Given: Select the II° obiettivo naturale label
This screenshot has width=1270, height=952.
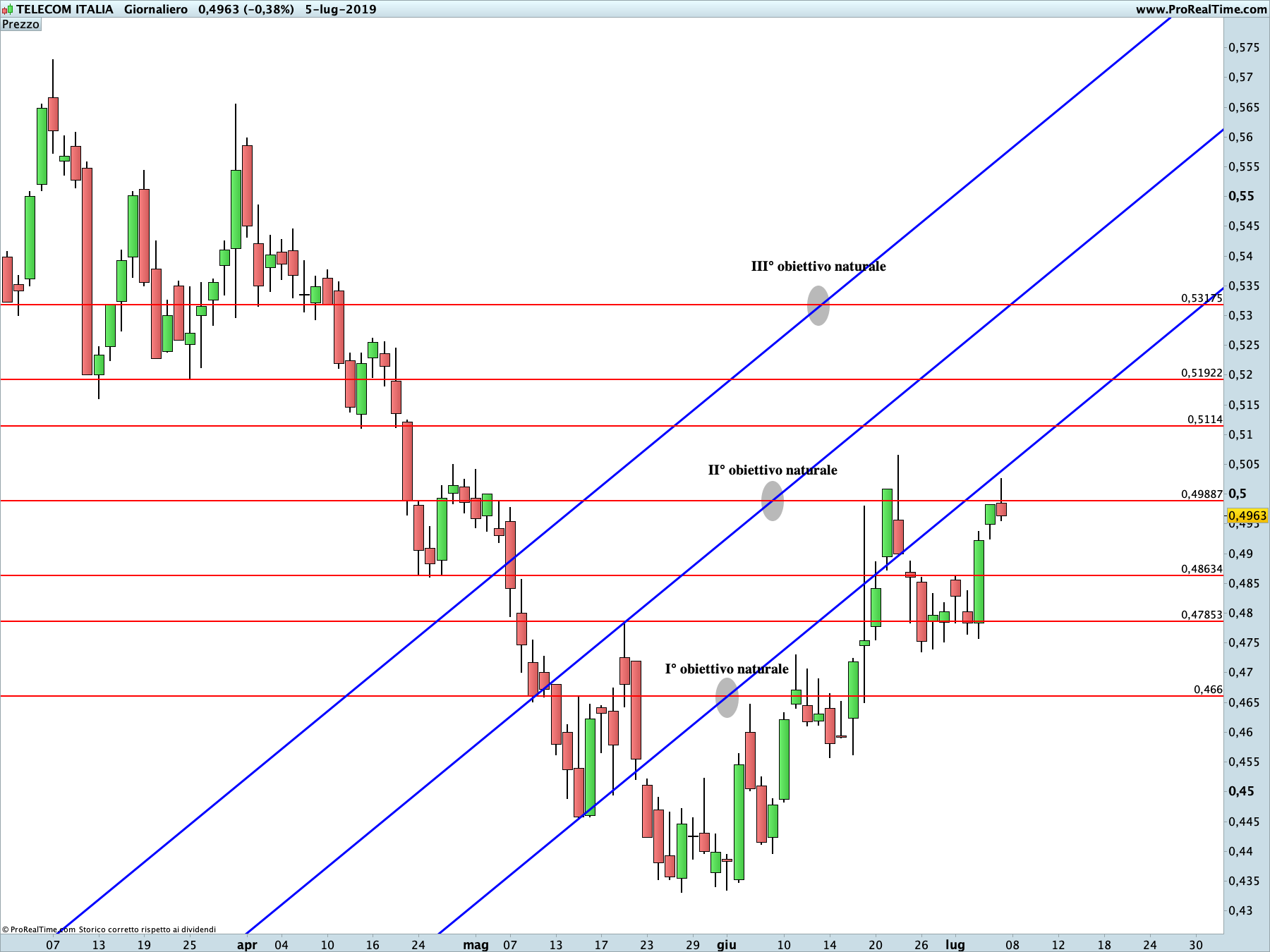Looking at the screenshot, I should click(x=773, y=470).
